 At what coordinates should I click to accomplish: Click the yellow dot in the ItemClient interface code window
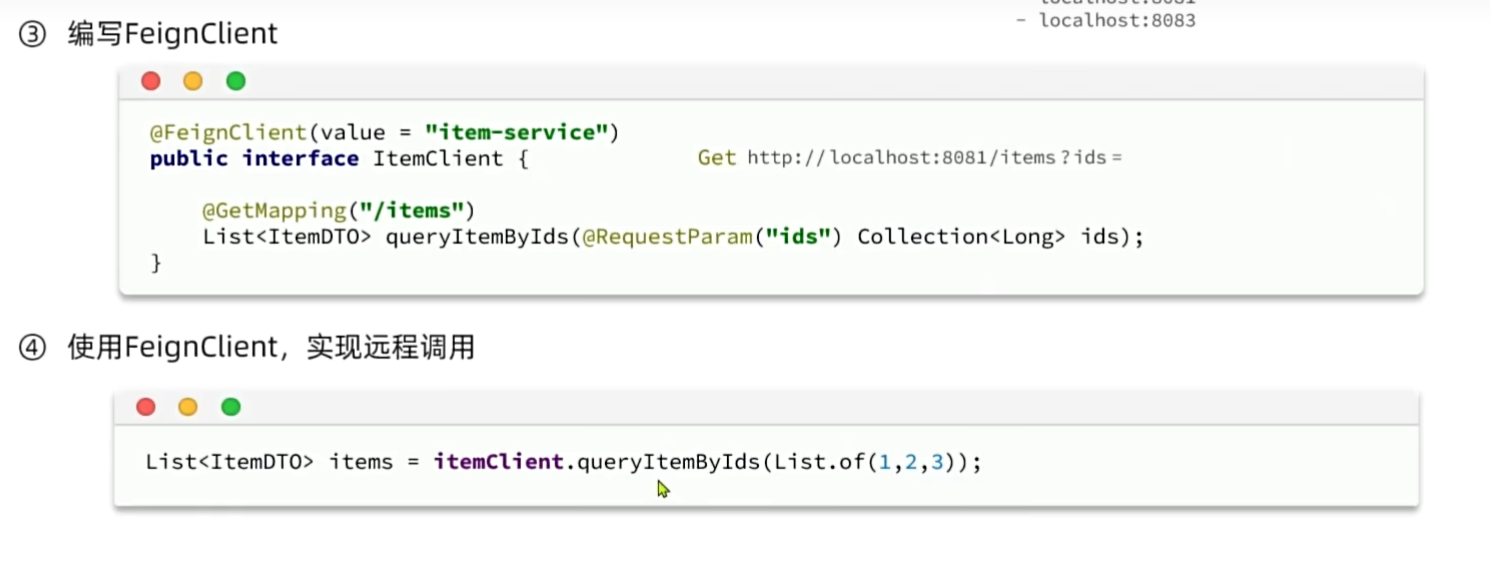tap(193, 81)
